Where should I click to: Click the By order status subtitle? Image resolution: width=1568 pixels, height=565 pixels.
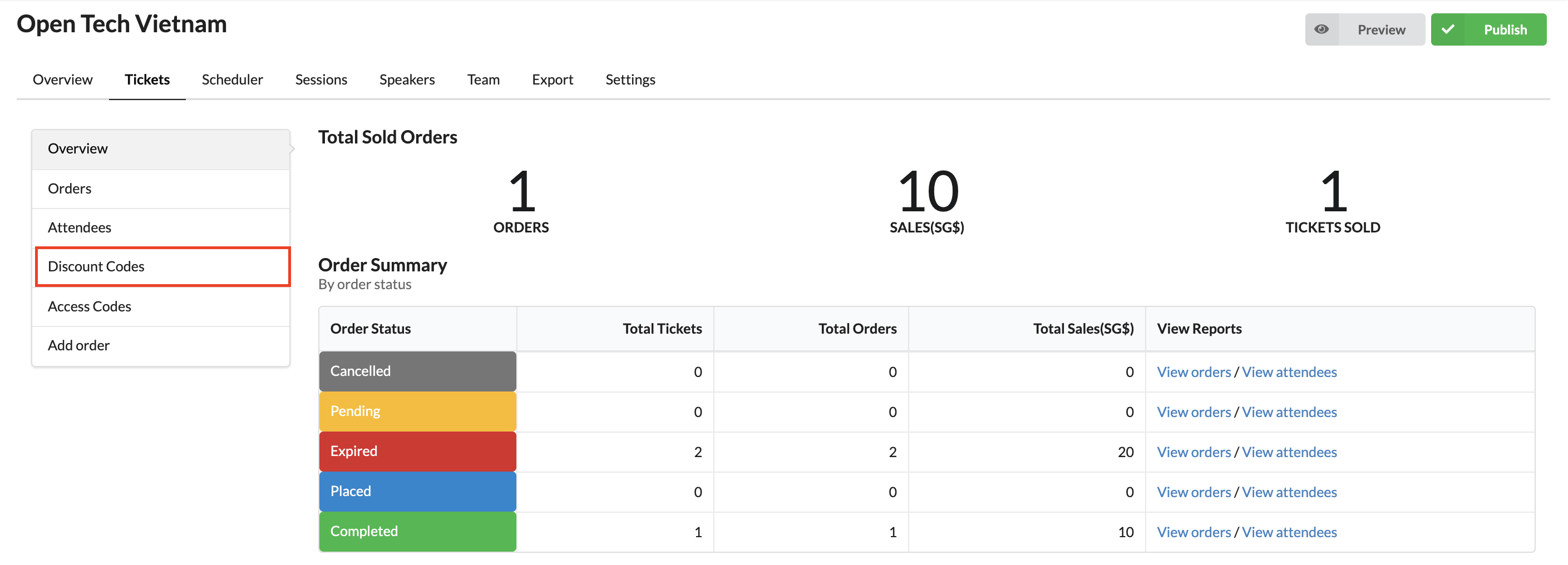[x=364, y=285]
